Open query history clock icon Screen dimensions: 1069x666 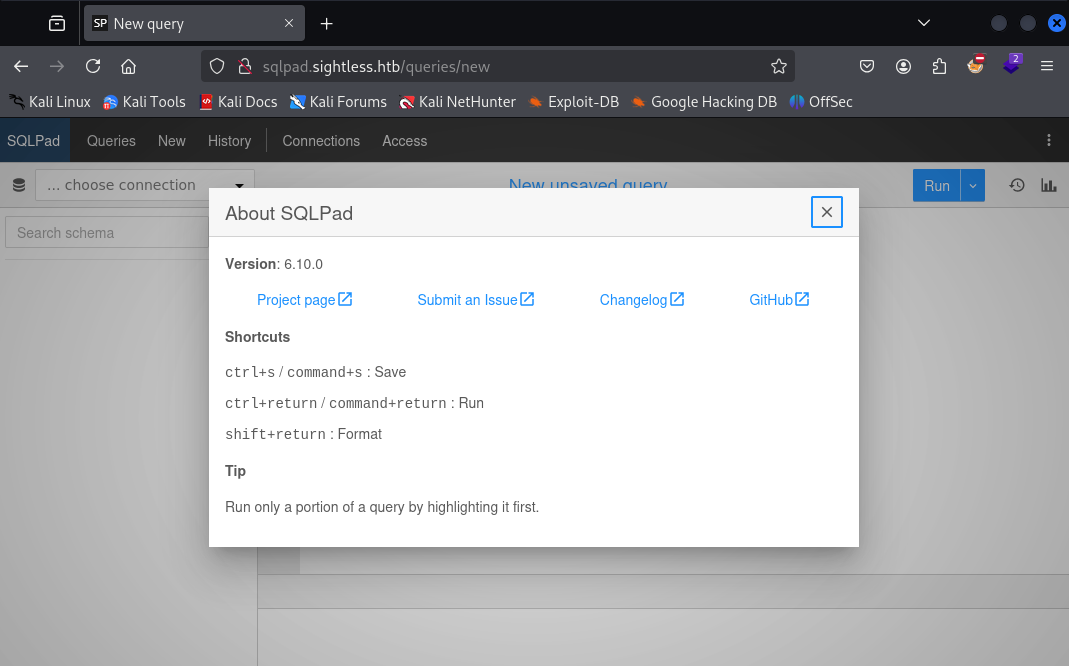point(1017,185)
